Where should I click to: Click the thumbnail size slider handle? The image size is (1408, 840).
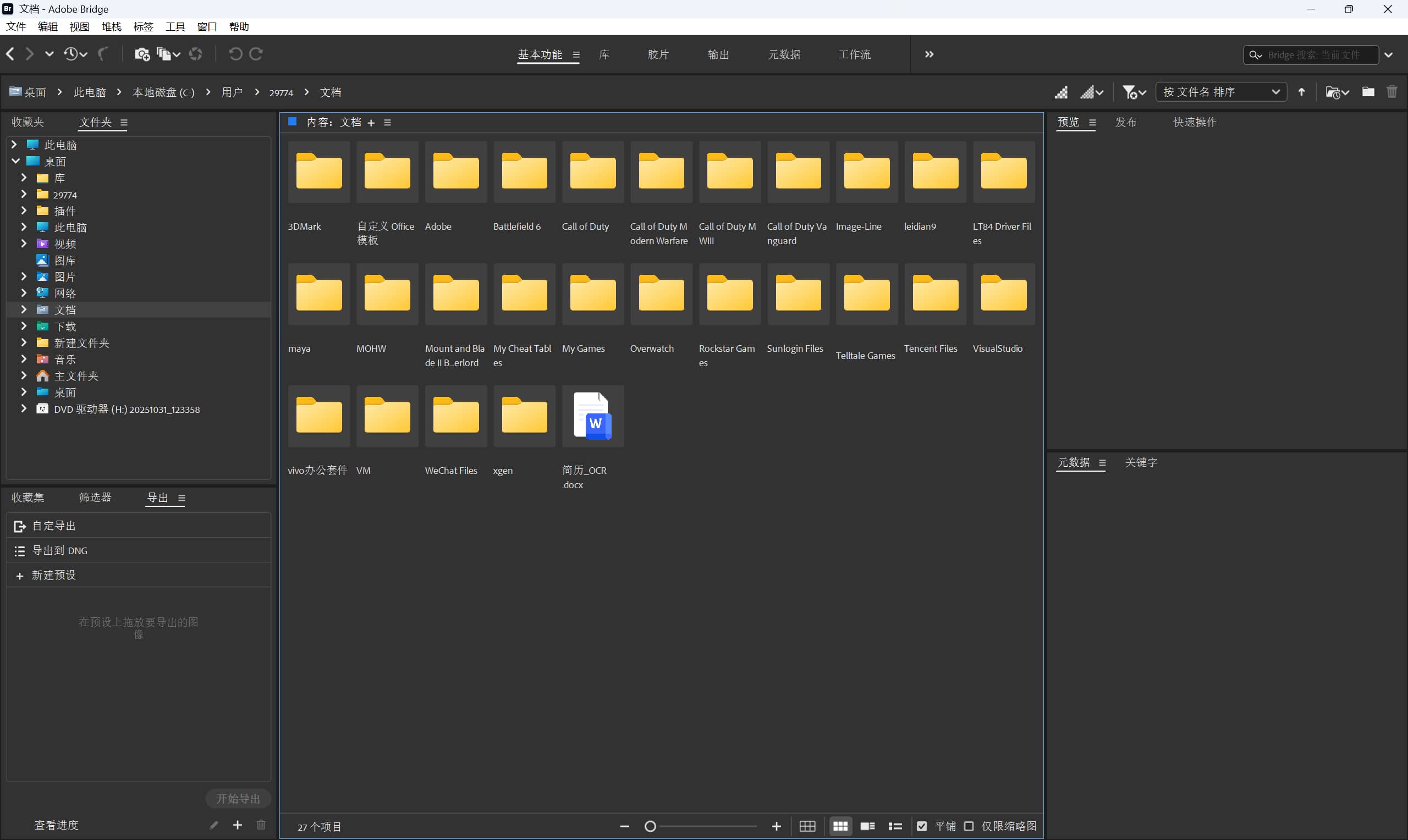pos(651,826)
